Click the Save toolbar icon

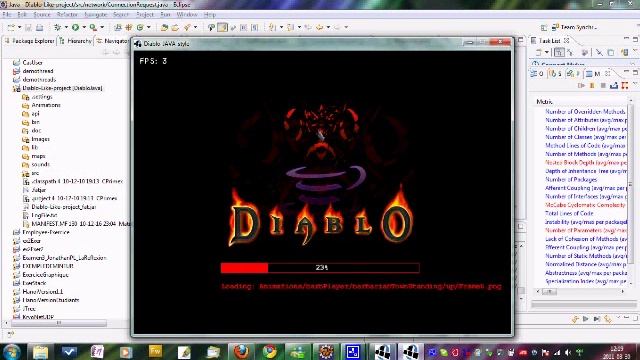(x=28, y=27)
